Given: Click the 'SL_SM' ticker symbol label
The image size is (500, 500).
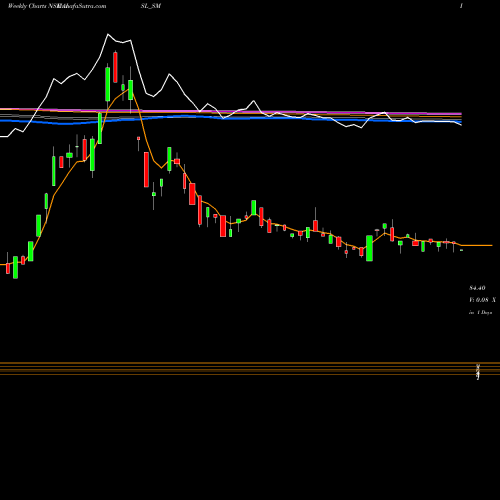Looking at the screenshot, I should 151,6.
